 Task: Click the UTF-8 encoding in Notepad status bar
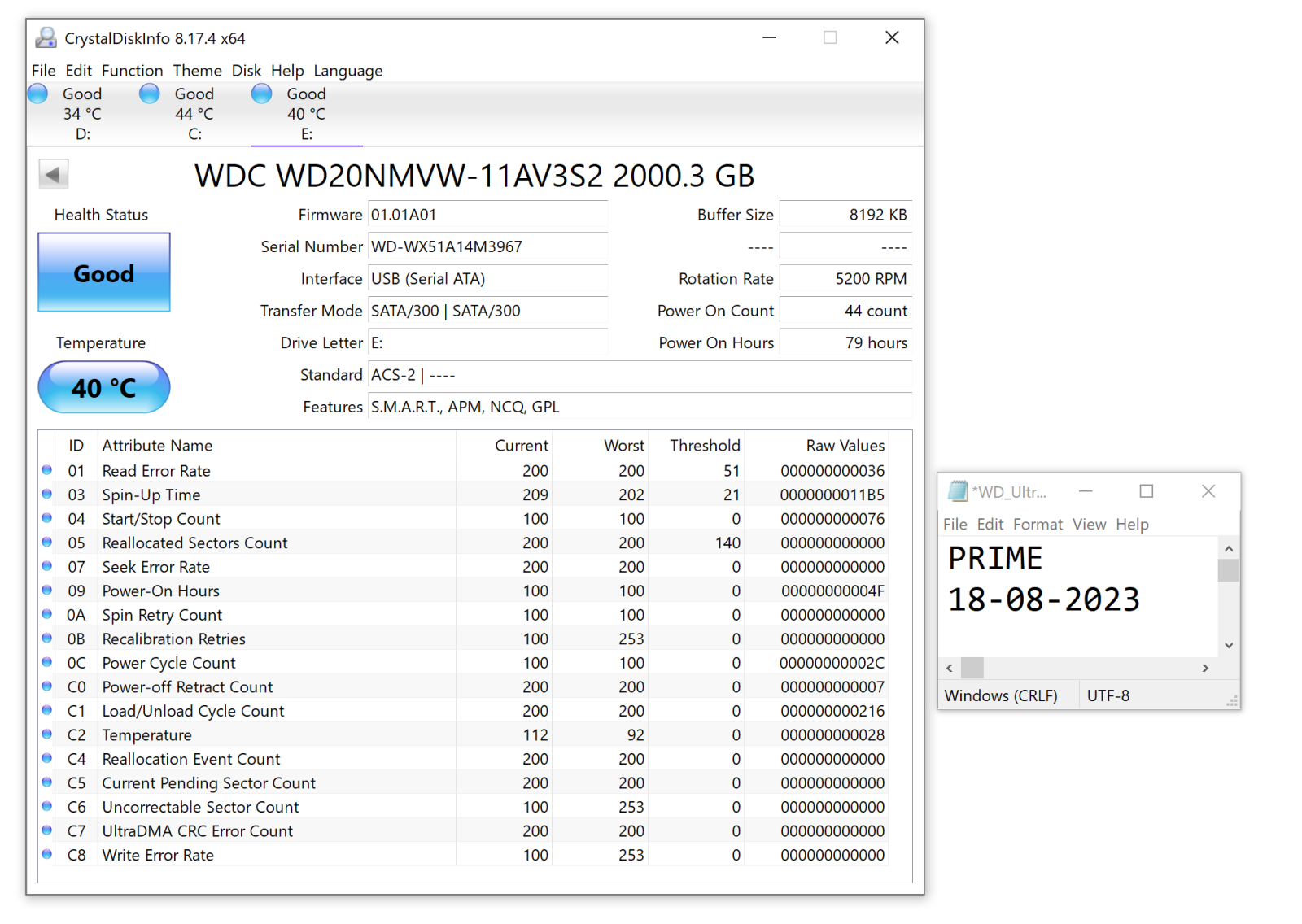(1108, 695)
